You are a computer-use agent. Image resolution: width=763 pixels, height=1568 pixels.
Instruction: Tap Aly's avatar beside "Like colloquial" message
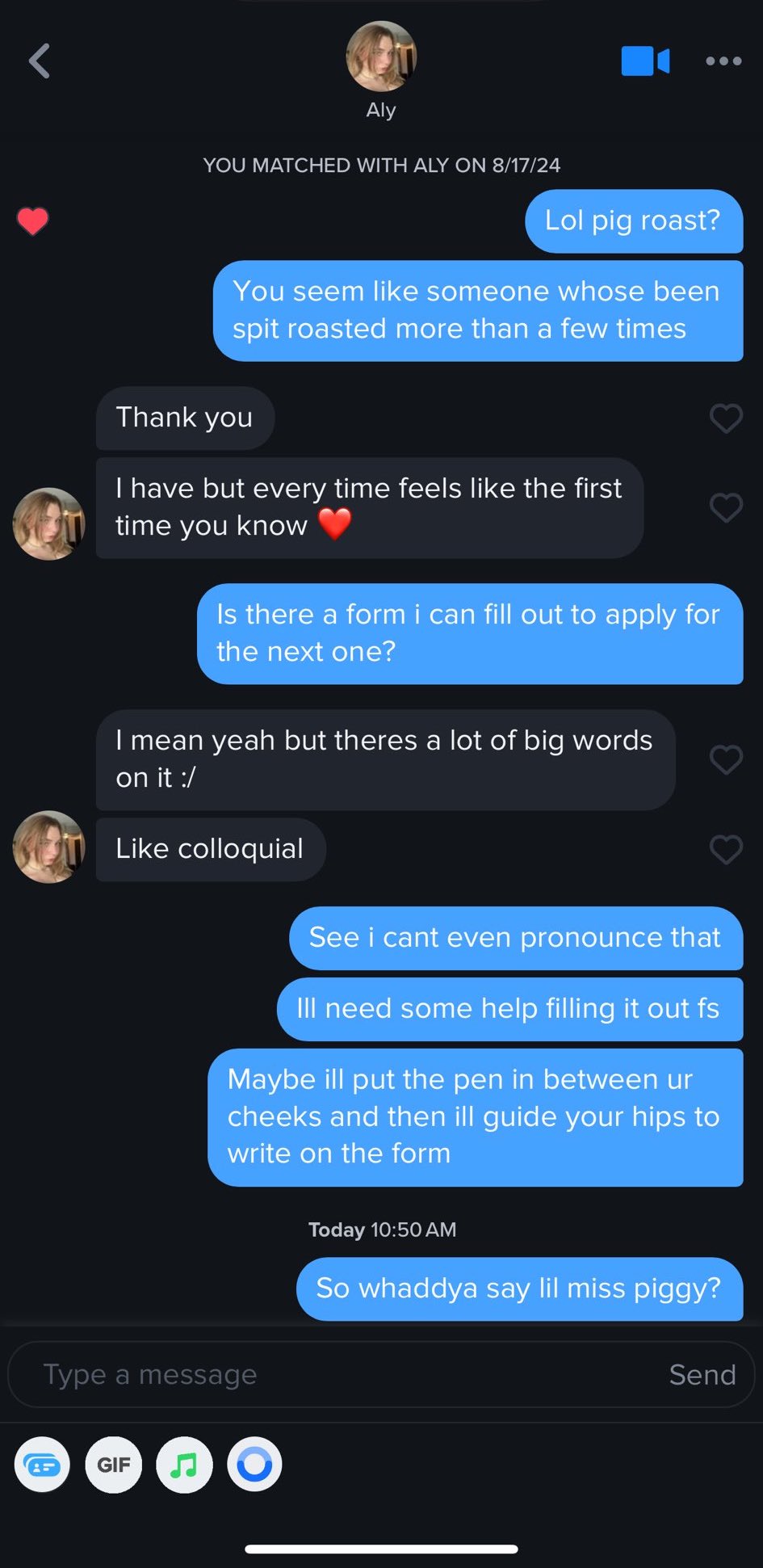pyautogui.click(x=48, y=847)
